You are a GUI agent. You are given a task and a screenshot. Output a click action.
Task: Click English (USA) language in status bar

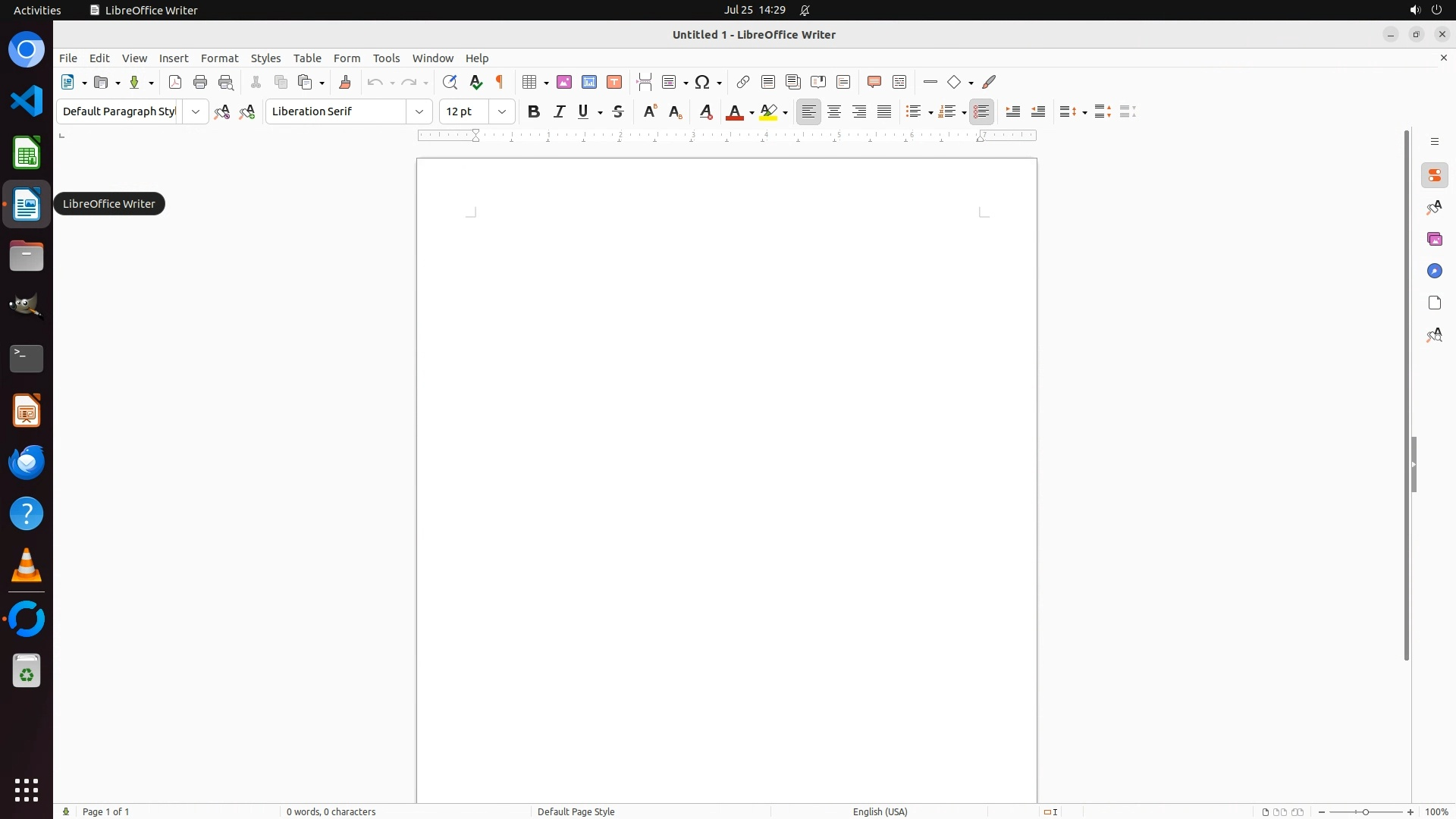click(880, 811)
